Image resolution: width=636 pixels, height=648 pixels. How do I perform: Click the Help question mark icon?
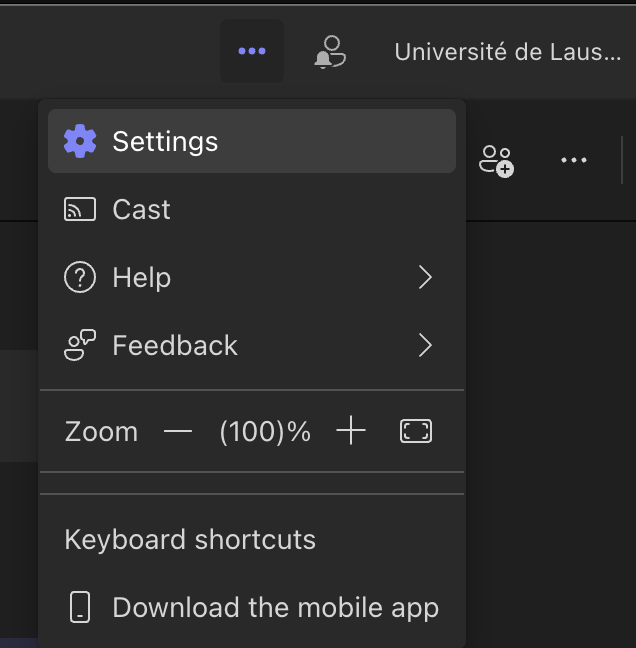tap(80, 277)
